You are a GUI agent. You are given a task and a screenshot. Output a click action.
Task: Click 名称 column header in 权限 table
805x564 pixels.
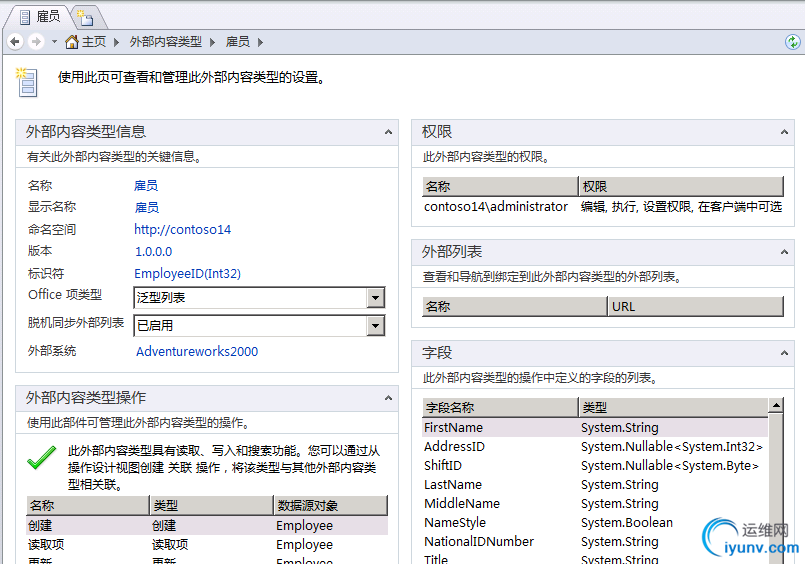click(500, 186)
